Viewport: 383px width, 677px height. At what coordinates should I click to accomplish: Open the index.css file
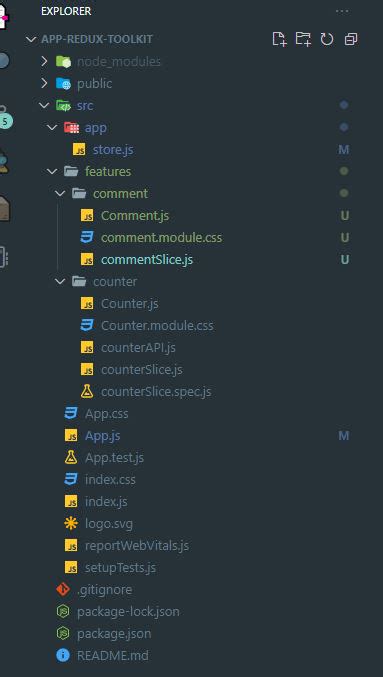click(x=110, y=479)
